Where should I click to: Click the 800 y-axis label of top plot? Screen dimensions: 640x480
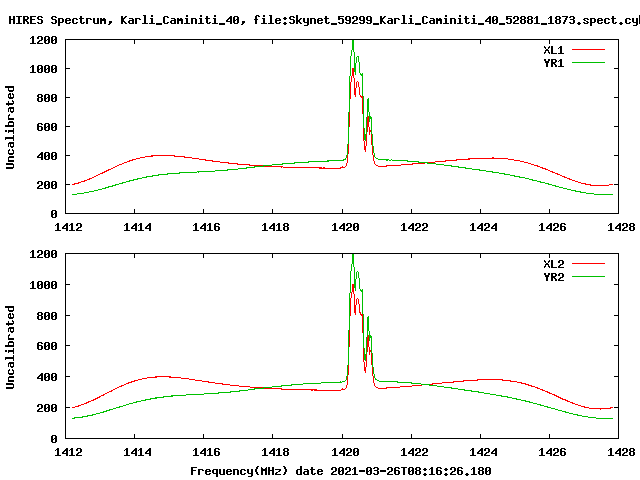pos(47,98)
